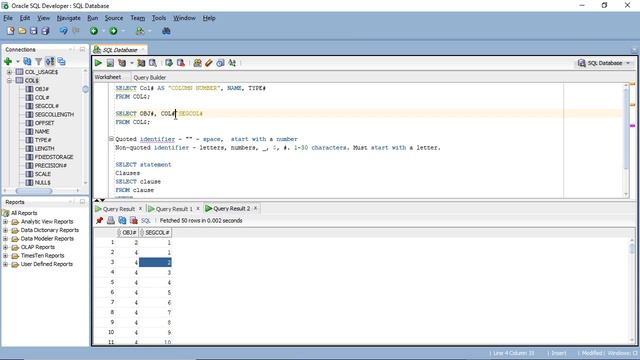Click the Unshared SQL Worksheet icon

point(197,63)
